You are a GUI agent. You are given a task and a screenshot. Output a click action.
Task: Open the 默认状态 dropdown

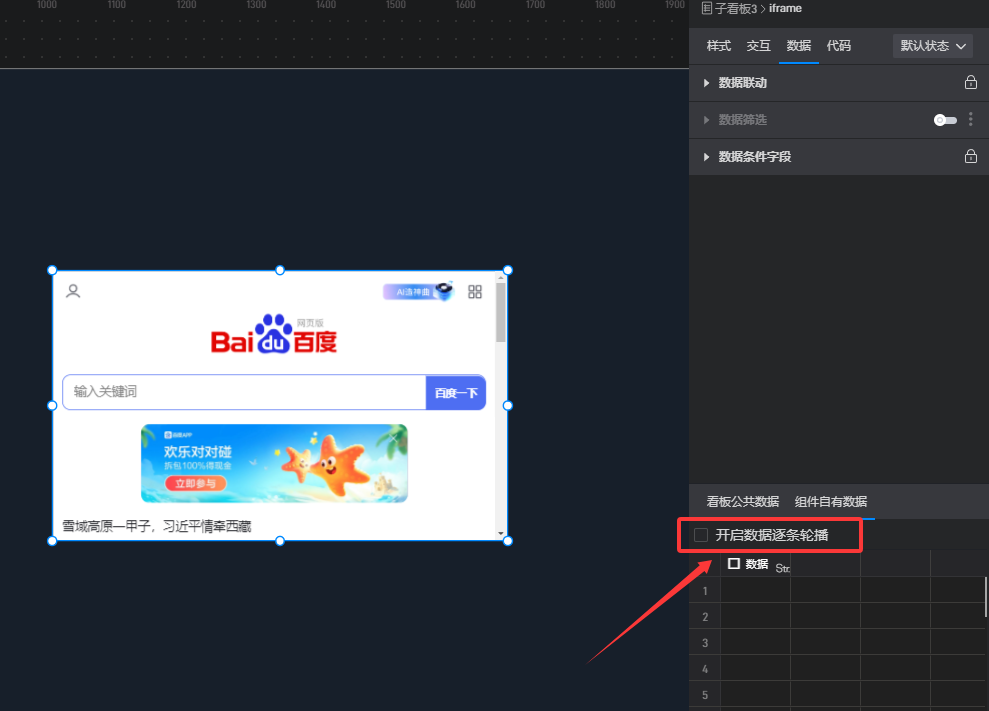[932, 46]
